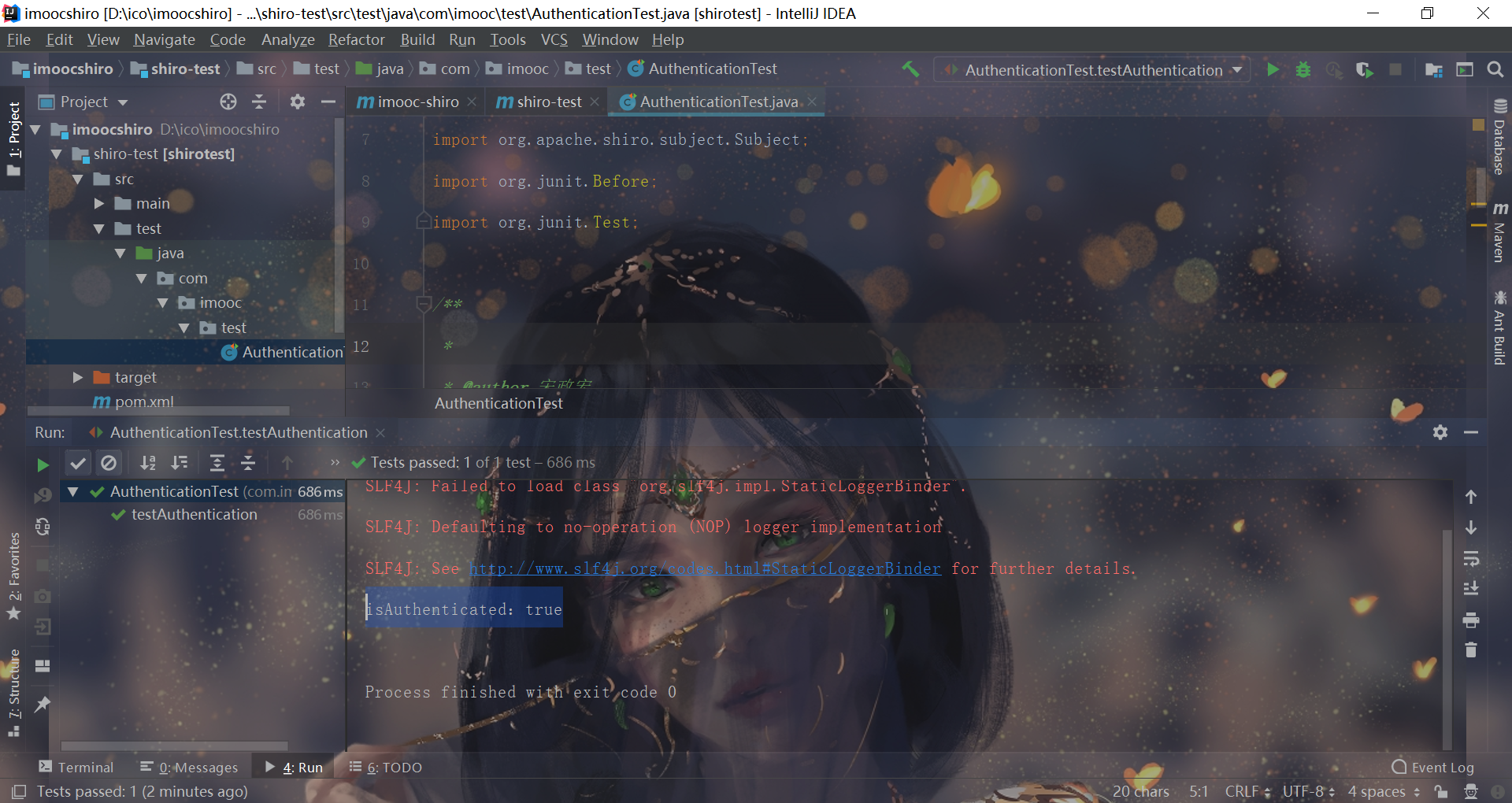
Task: Hide the Project tool window
Action: click(328, 102)
